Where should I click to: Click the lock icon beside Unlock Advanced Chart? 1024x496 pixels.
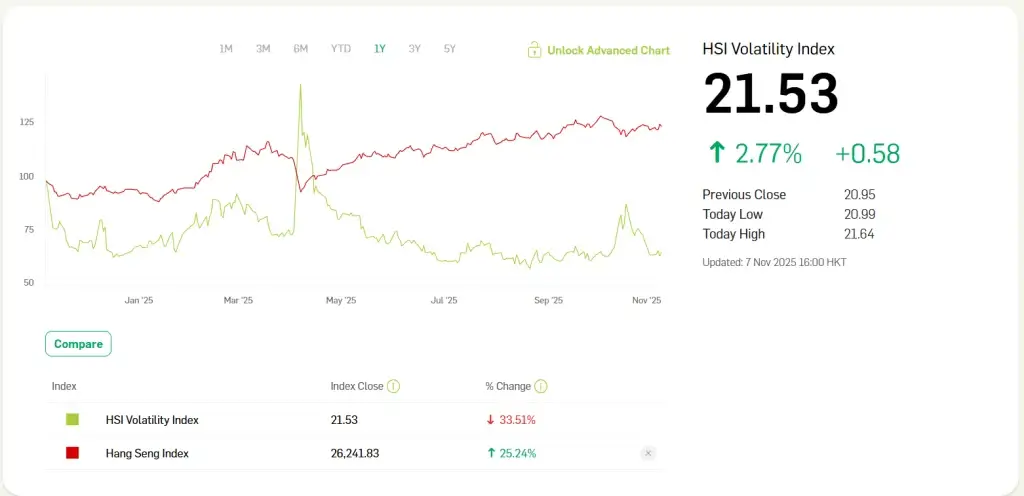[x=535, y=50]
